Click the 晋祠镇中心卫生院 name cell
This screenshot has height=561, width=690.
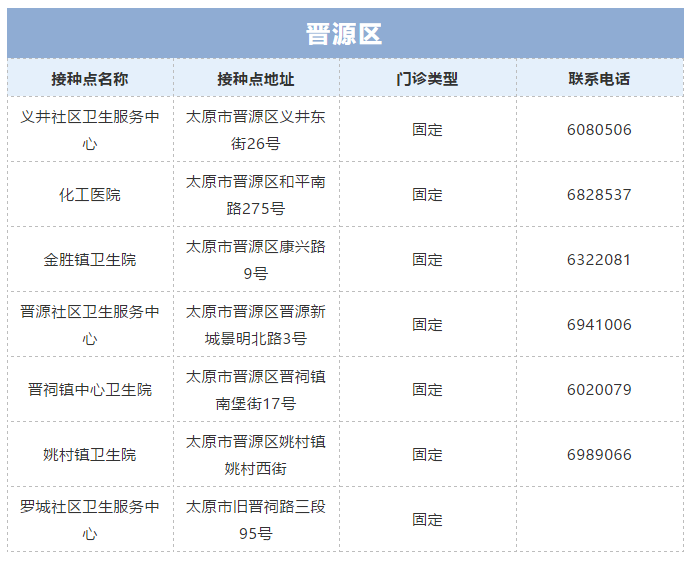(90, 390)
